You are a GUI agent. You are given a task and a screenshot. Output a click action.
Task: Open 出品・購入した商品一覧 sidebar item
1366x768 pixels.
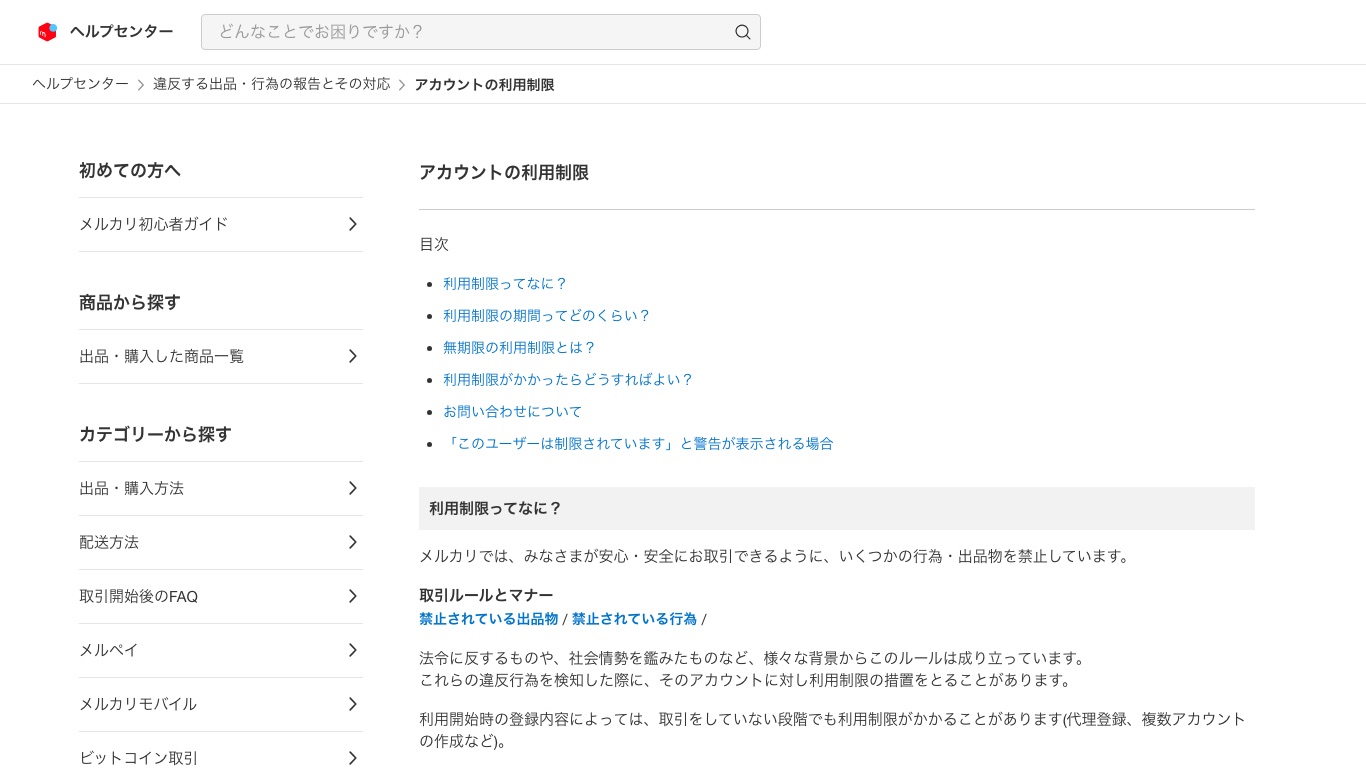(x=221, y=356)
